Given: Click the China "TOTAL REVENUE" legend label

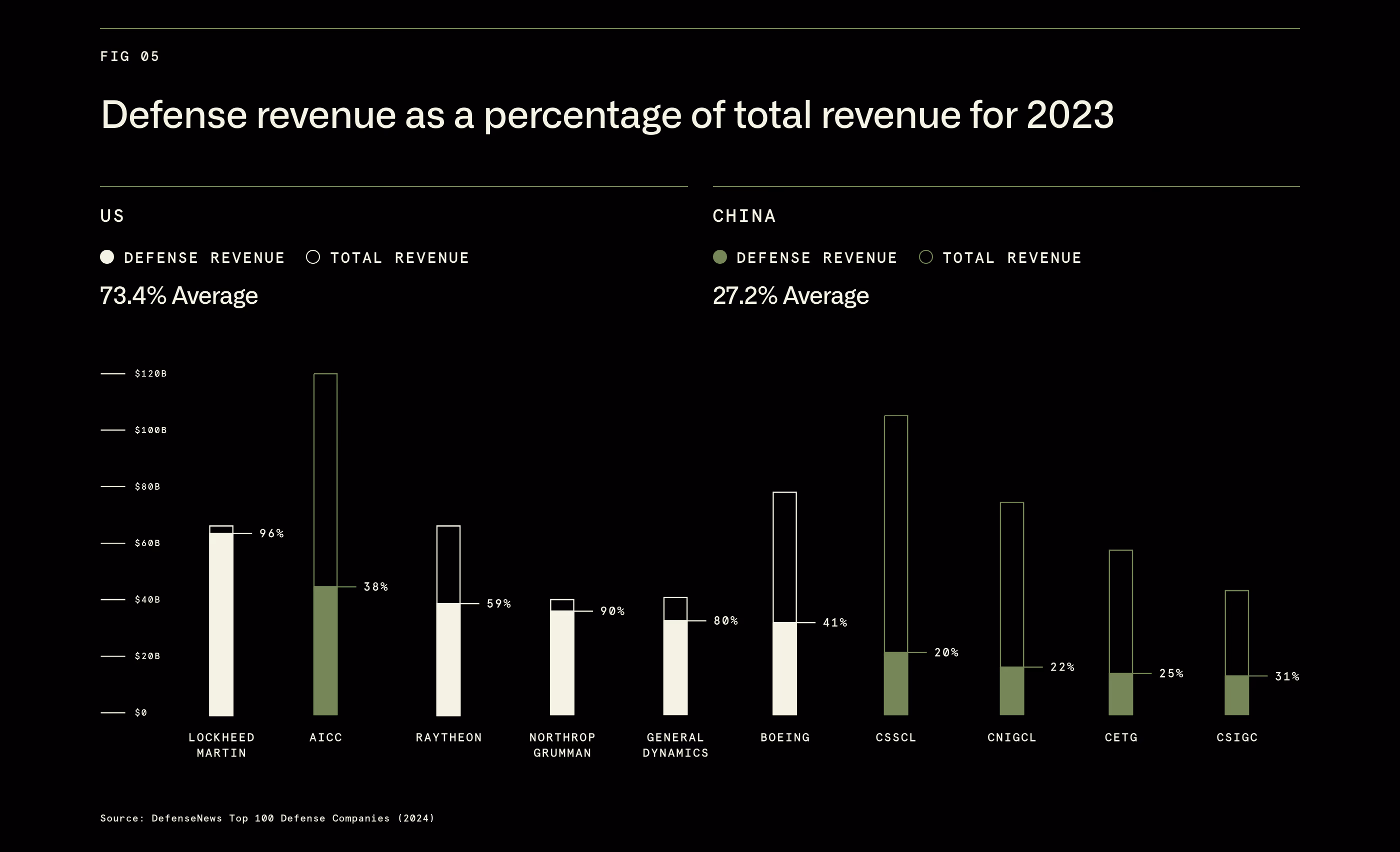Looking at the screenshot, I should click(x=1012, y=258).
